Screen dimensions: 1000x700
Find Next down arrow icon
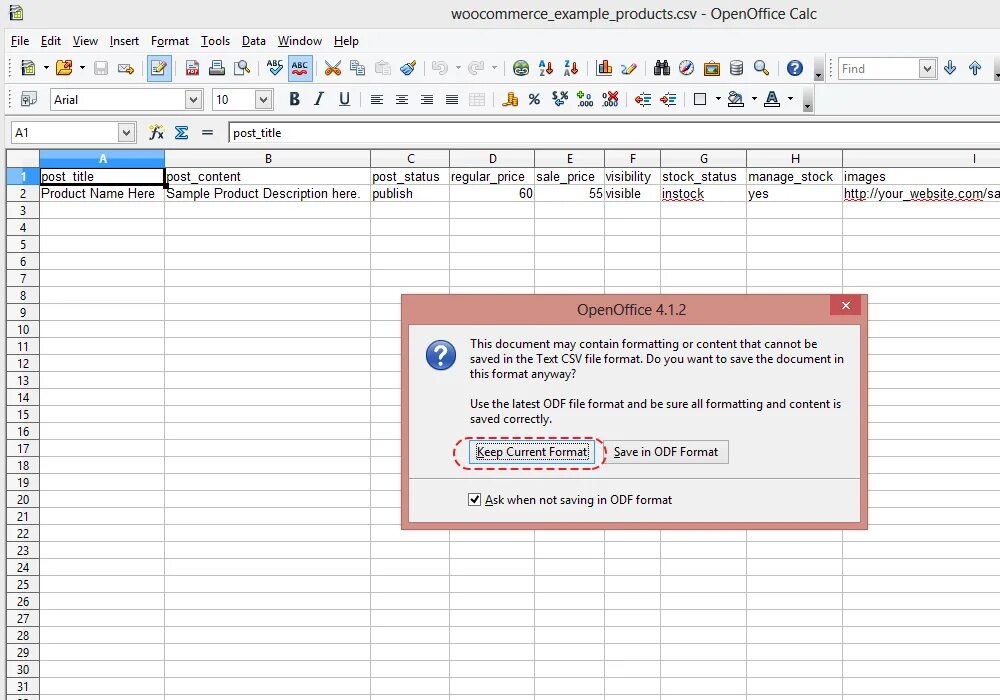tap(950, 68)
